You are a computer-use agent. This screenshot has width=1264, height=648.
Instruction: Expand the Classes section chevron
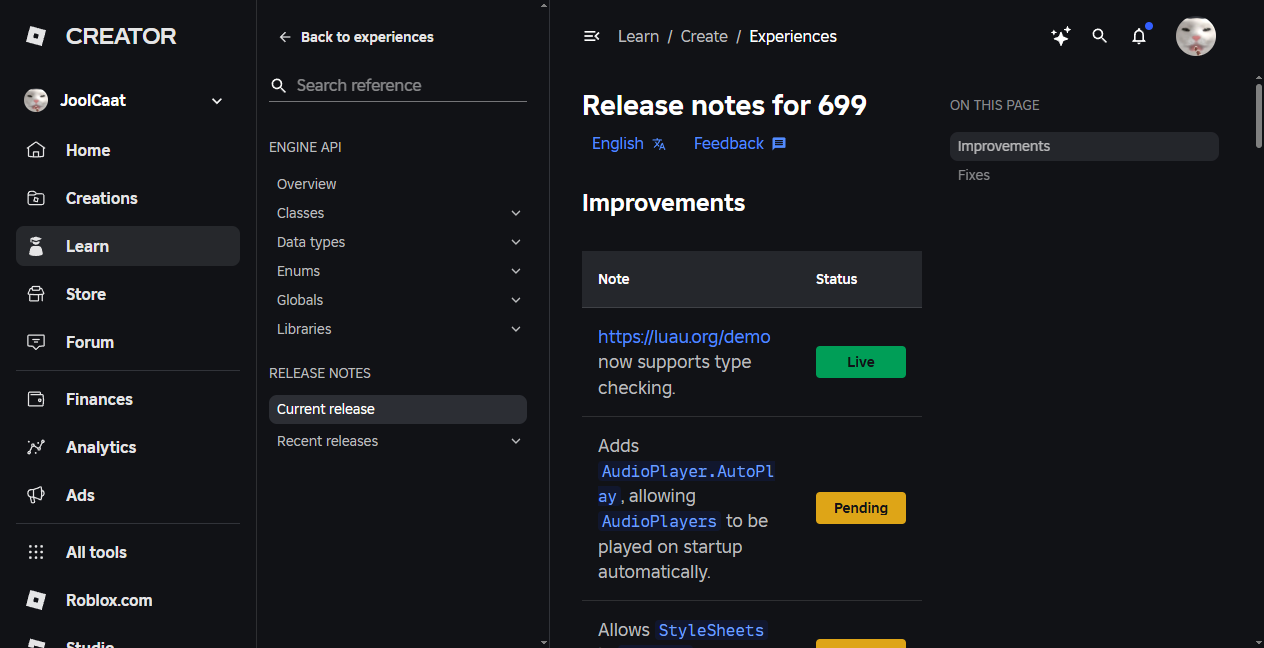pos(516,213)
